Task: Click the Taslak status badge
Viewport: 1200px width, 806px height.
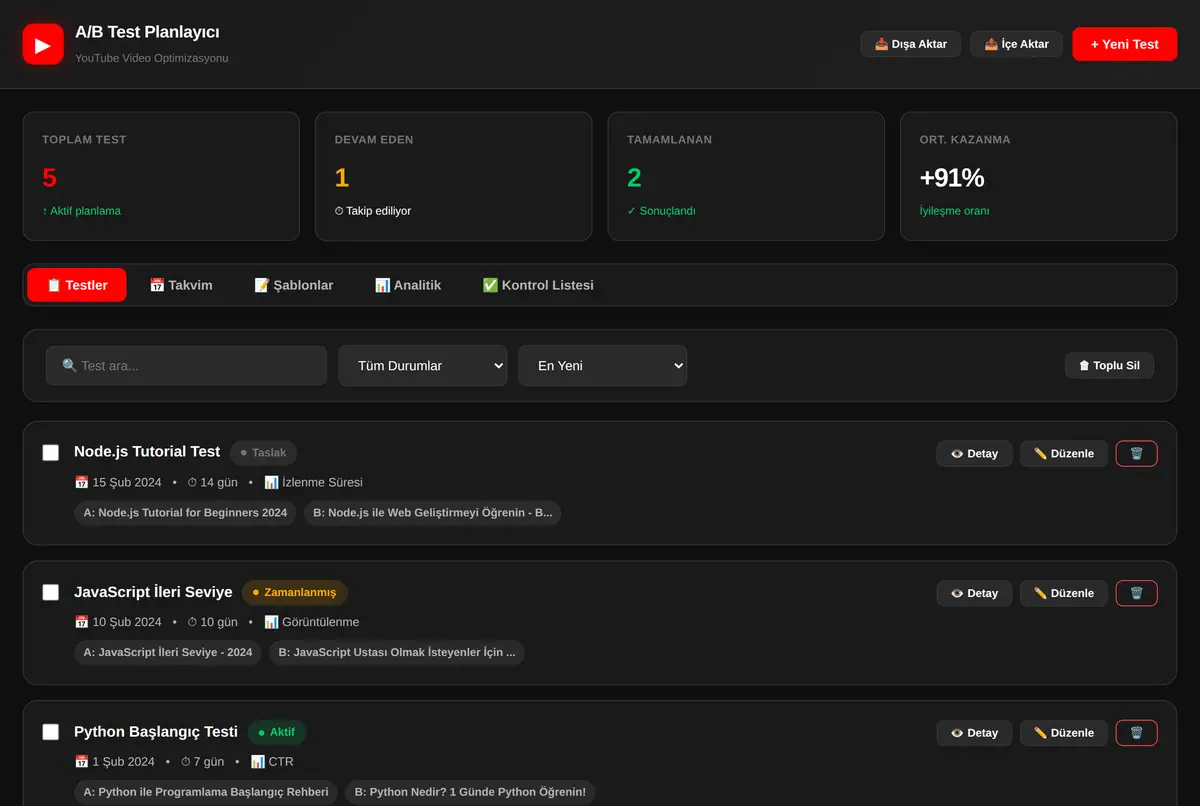Action: 264,453
